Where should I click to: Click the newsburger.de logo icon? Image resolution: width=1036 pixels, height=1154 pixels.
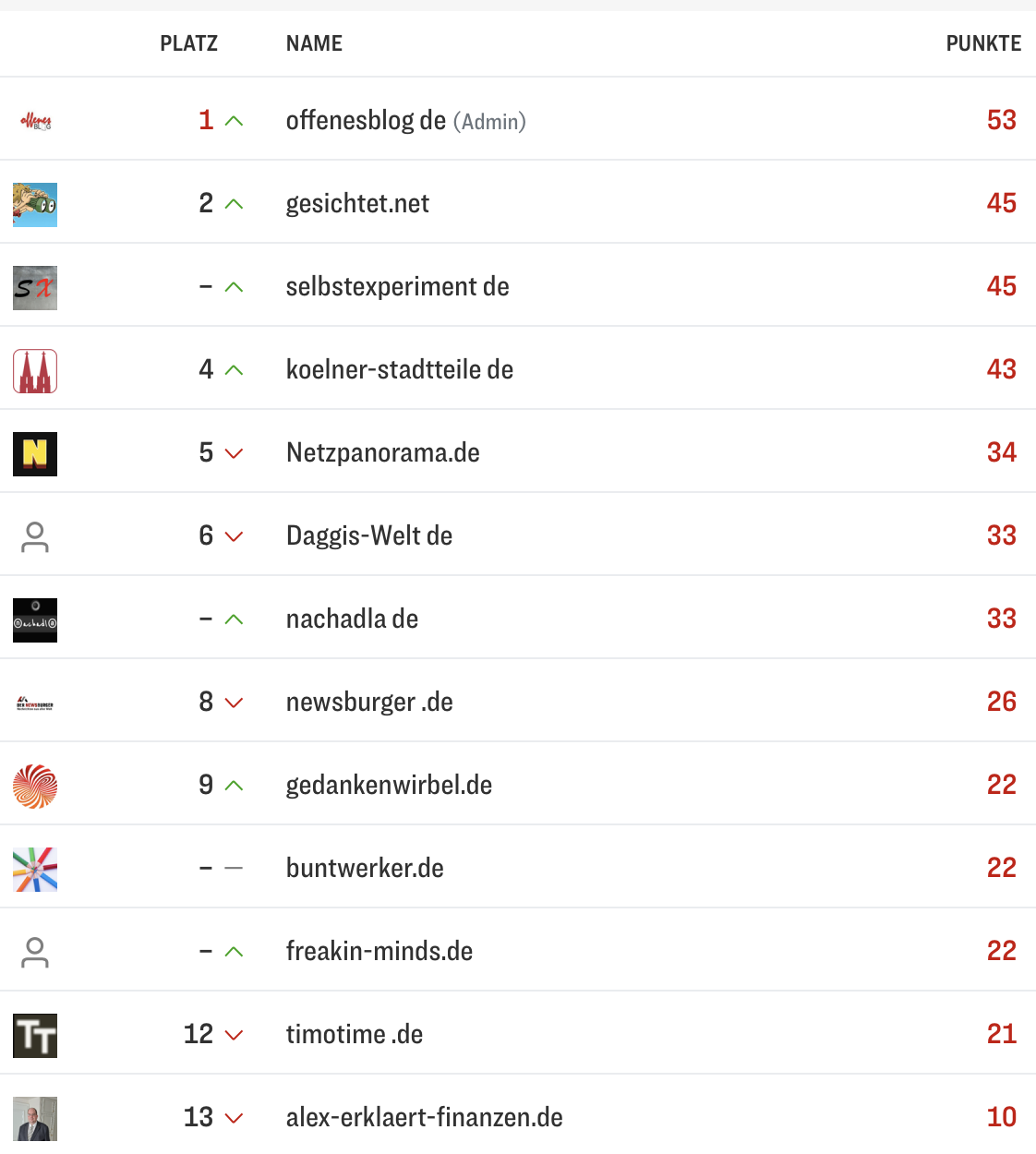point(34,702)
